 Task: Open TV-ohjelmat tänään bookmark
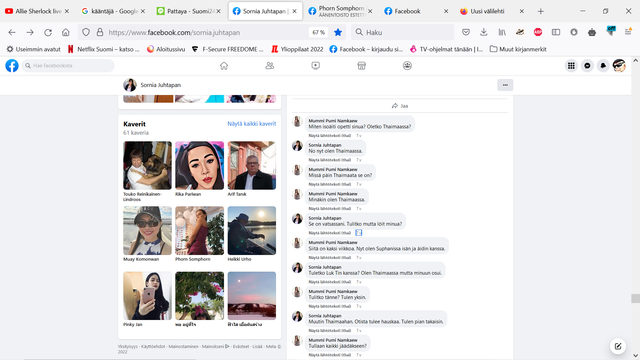click(447, 49)
